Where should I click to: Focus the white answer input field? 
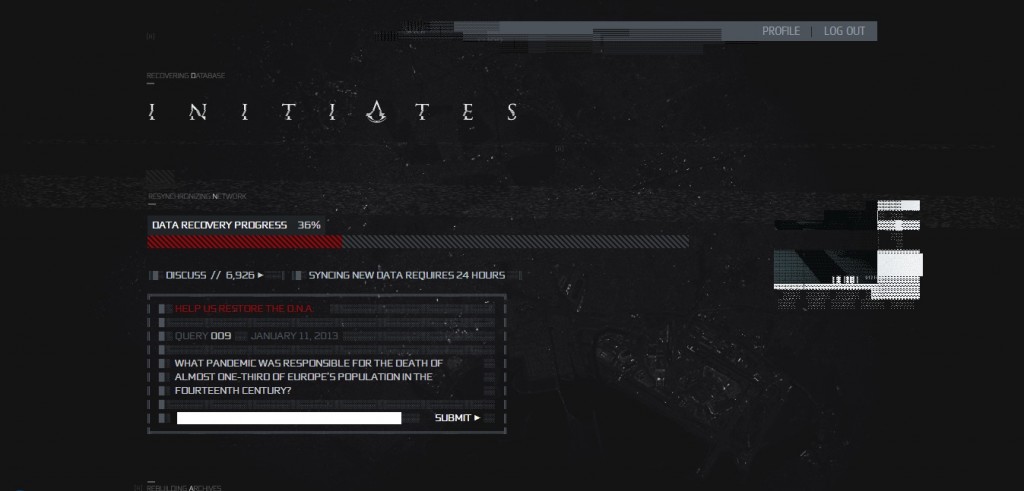[289, 418]
